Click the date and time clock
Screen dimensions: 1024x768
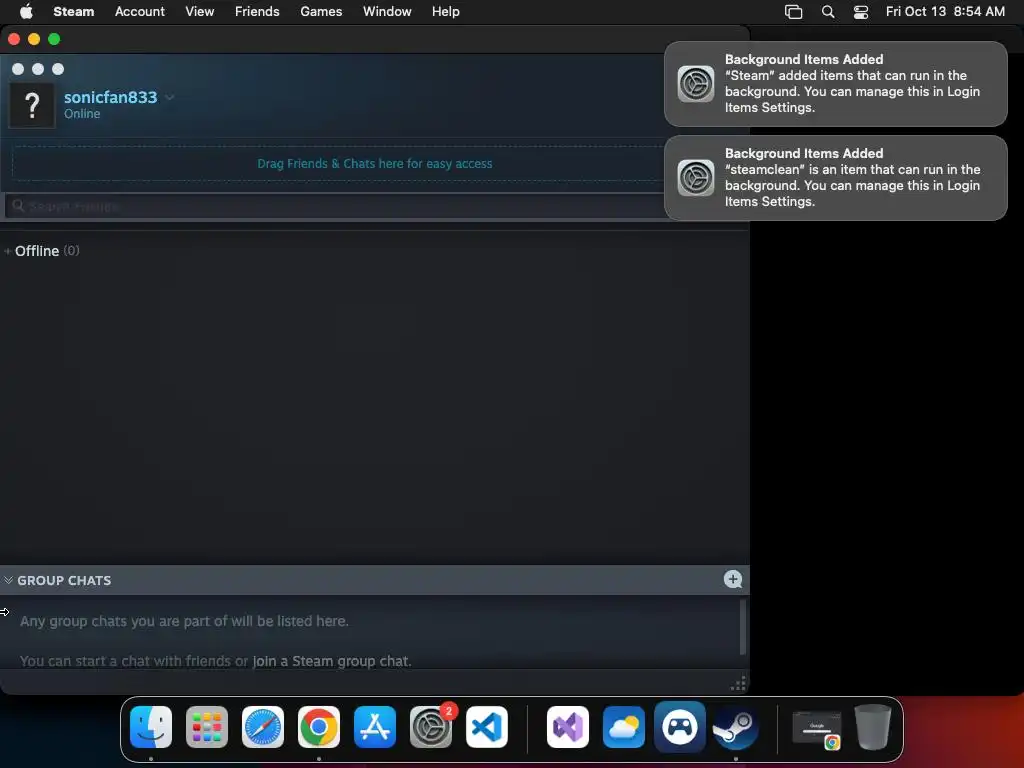click(x=945, y=11)
